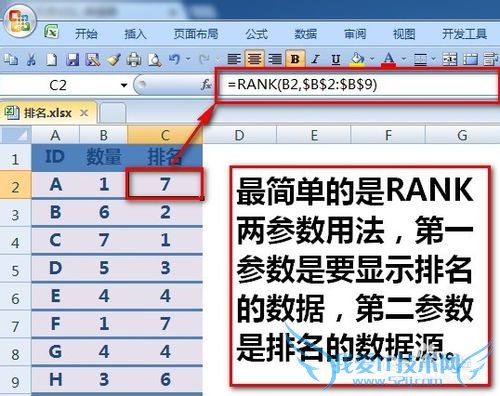Undo the last action with the blue arrow
The image size is (500, 396).
coord(174,59)
